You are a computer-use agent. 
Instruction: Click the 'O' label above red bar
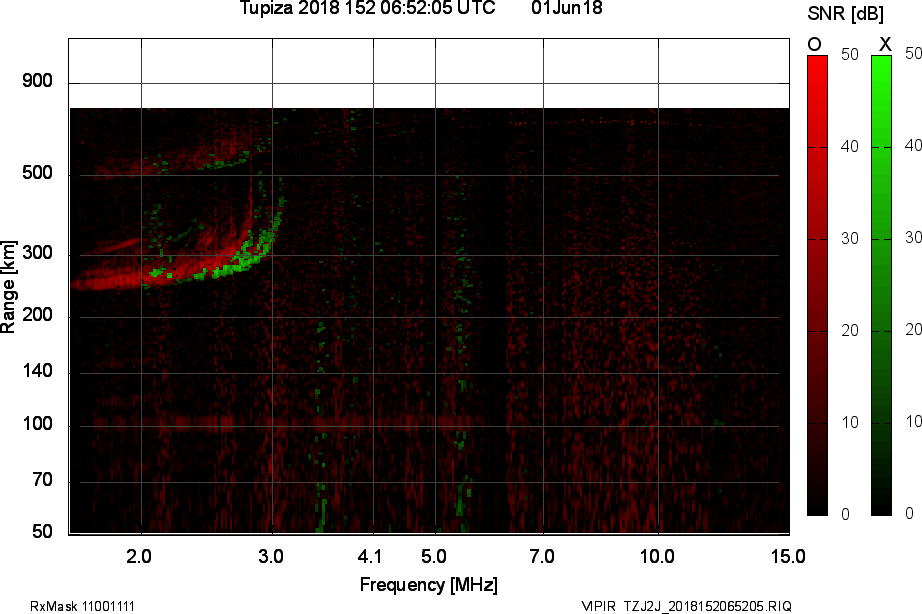[x=814, y=44]
